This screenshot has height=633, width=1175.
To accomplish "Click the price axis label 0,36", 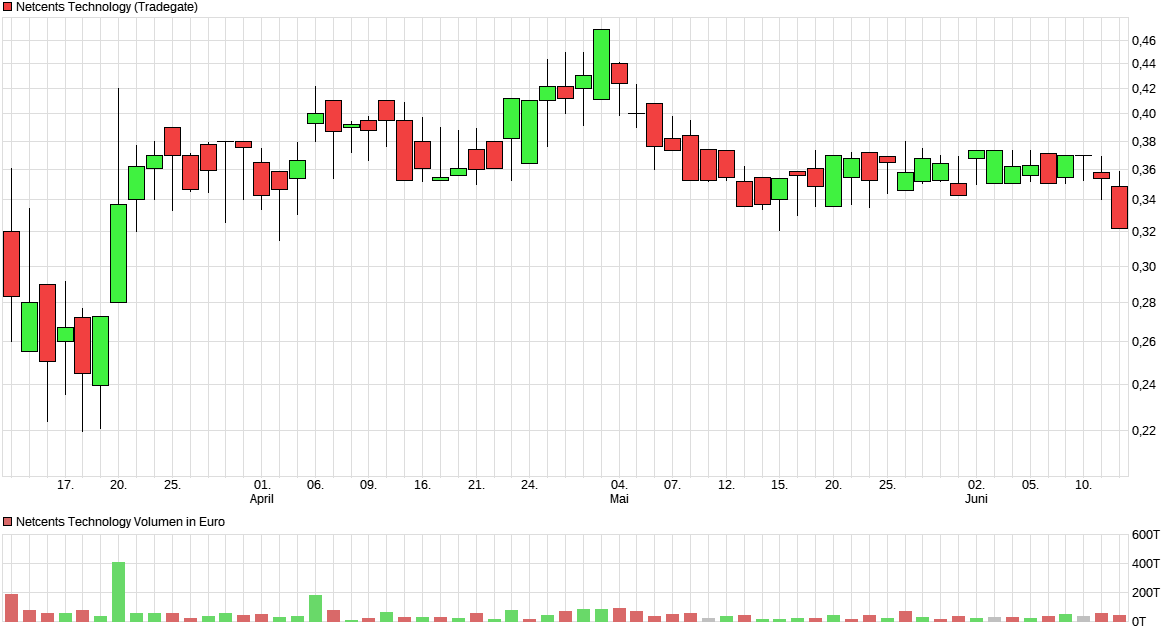I will tap(1144, 170).
